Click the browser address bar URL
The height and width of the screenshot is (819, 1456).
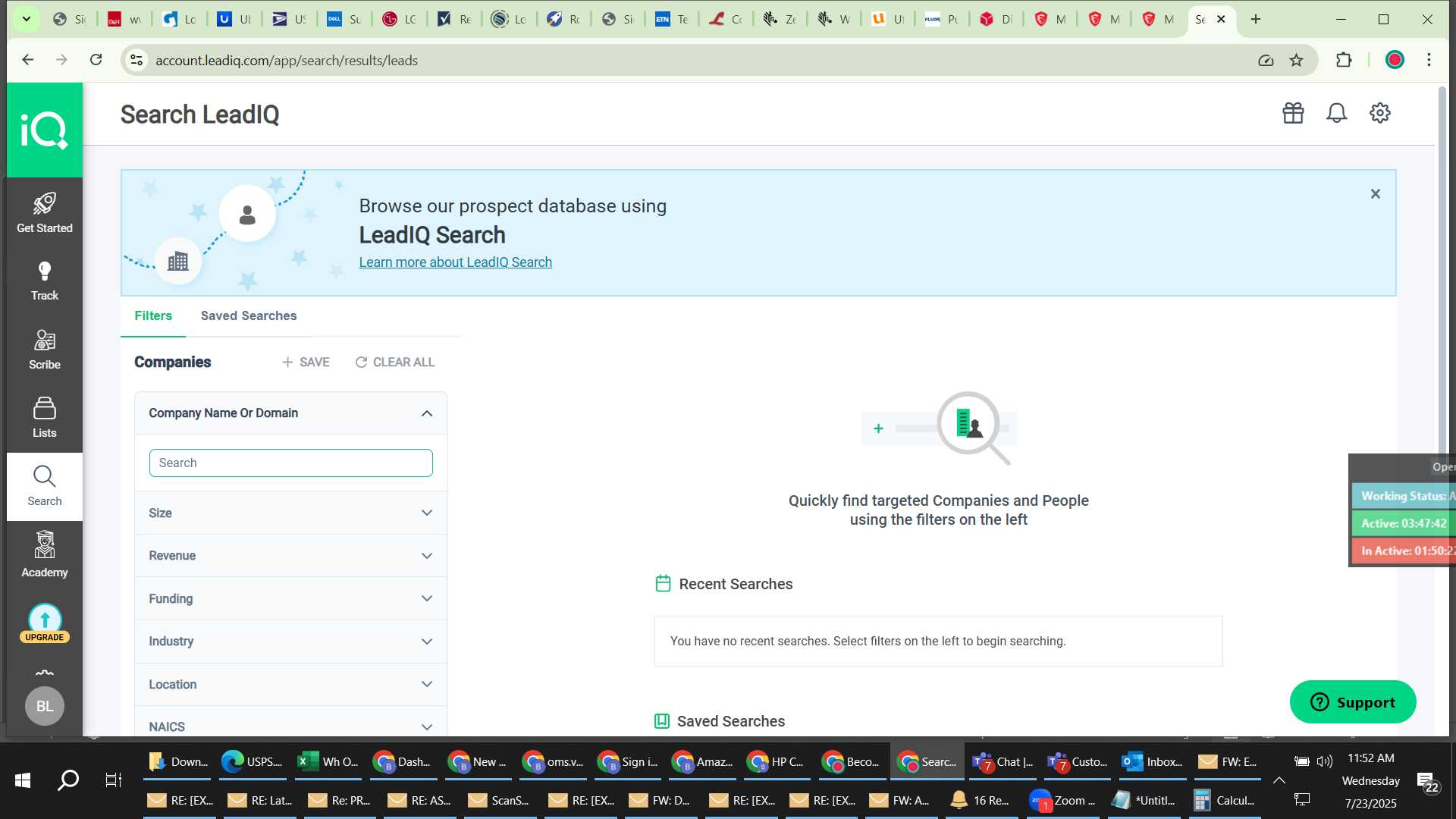coord(287,61)
